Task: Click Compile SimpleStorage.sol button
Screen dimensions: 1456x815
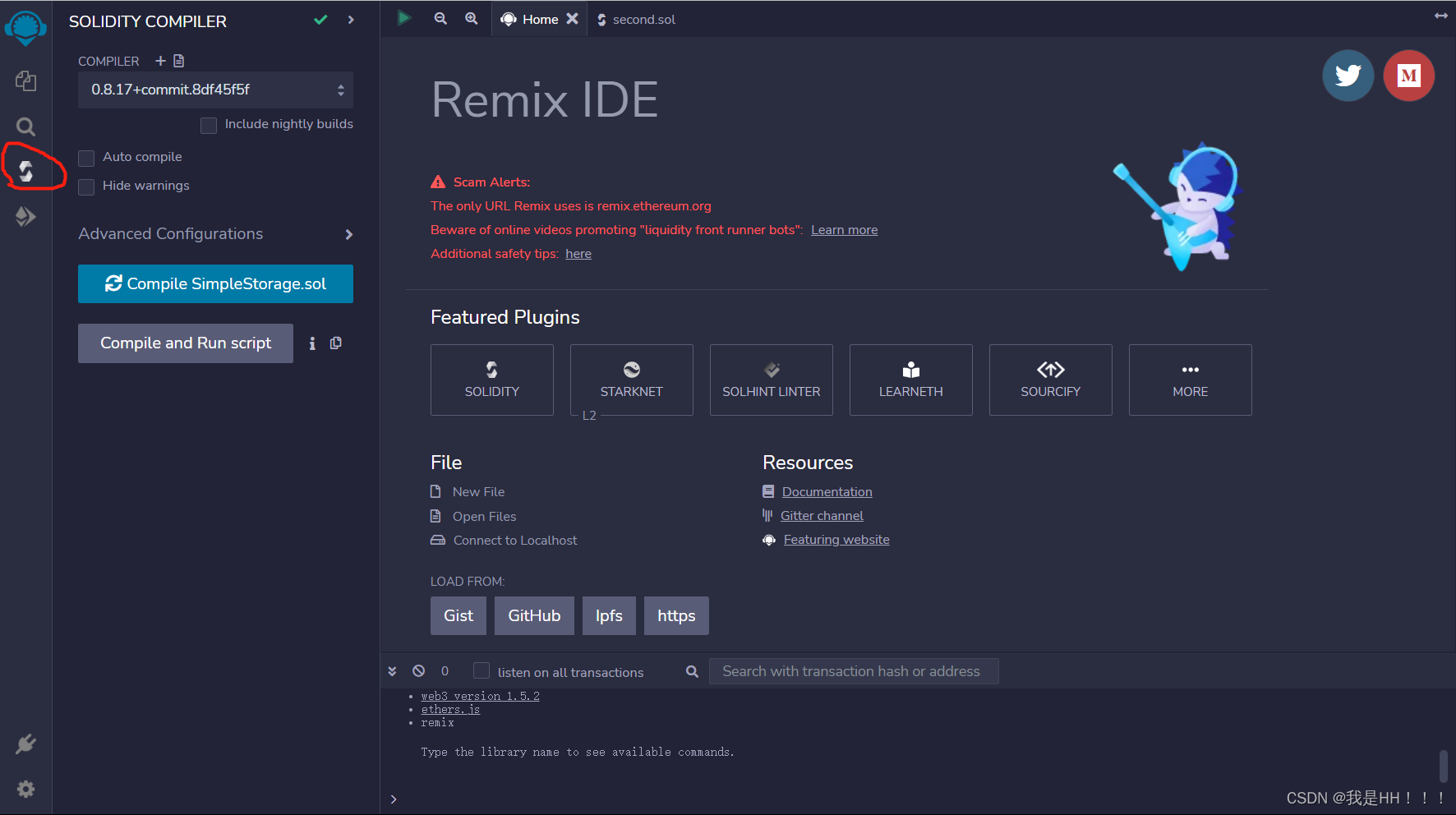Action: [215, 283]
